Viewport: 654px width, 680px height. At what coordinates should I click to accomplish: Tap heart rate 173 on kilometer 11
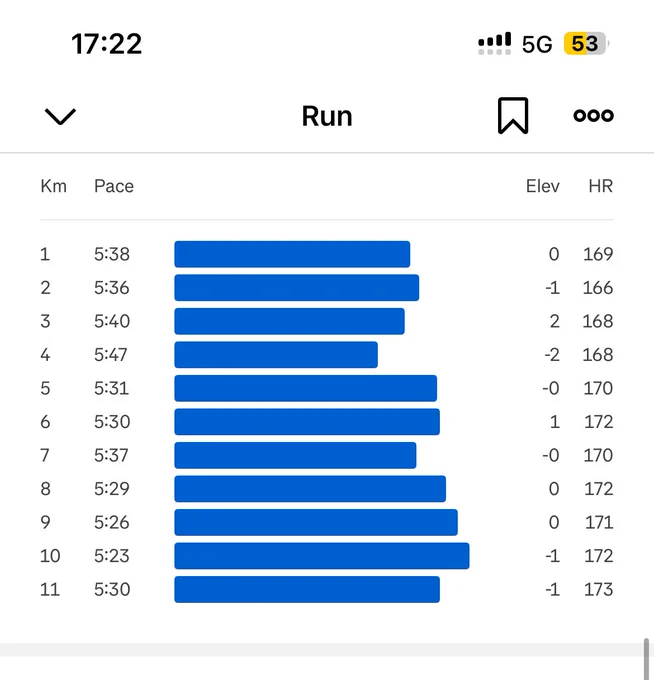tap(598, 589)
